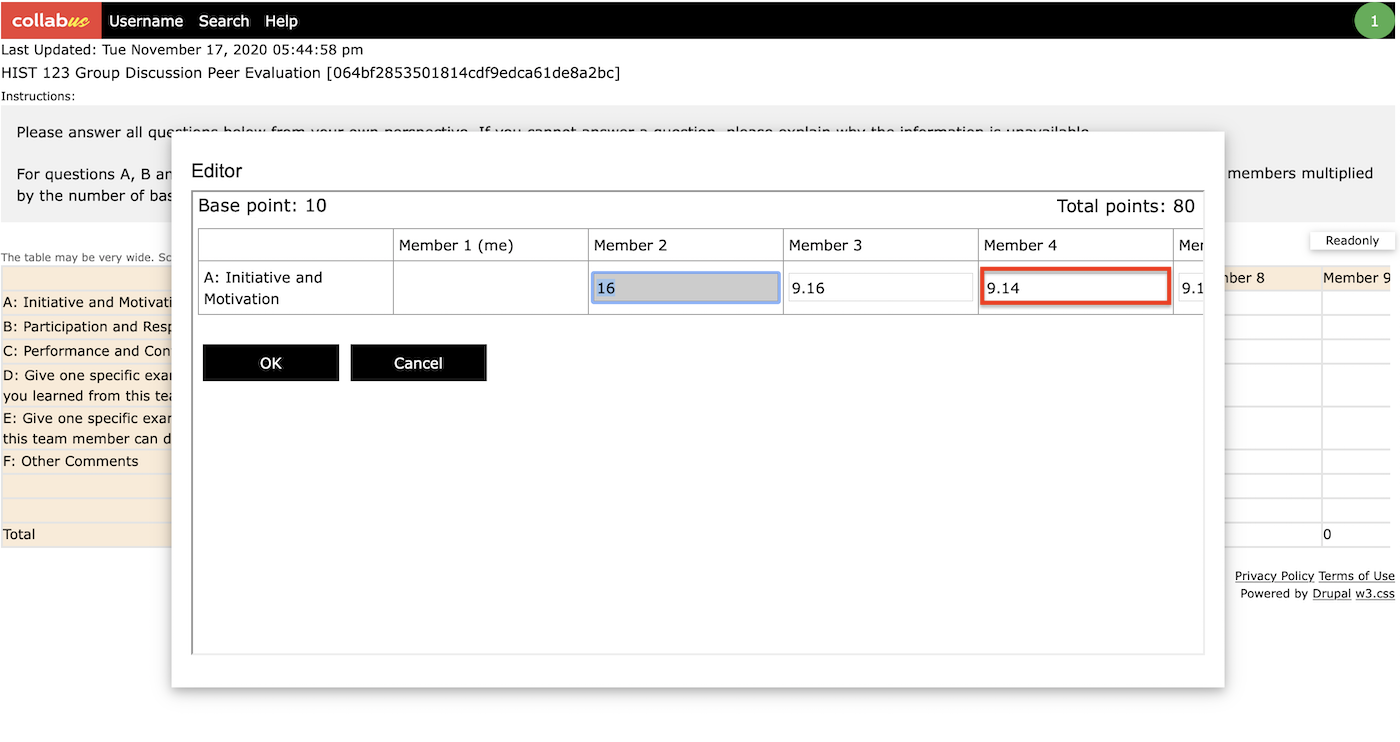The height and width of the screenshot is (742, 1400).
Task: Click the Last Updated timestamp text
Action: pyautogui.click(x=182, y=49)
